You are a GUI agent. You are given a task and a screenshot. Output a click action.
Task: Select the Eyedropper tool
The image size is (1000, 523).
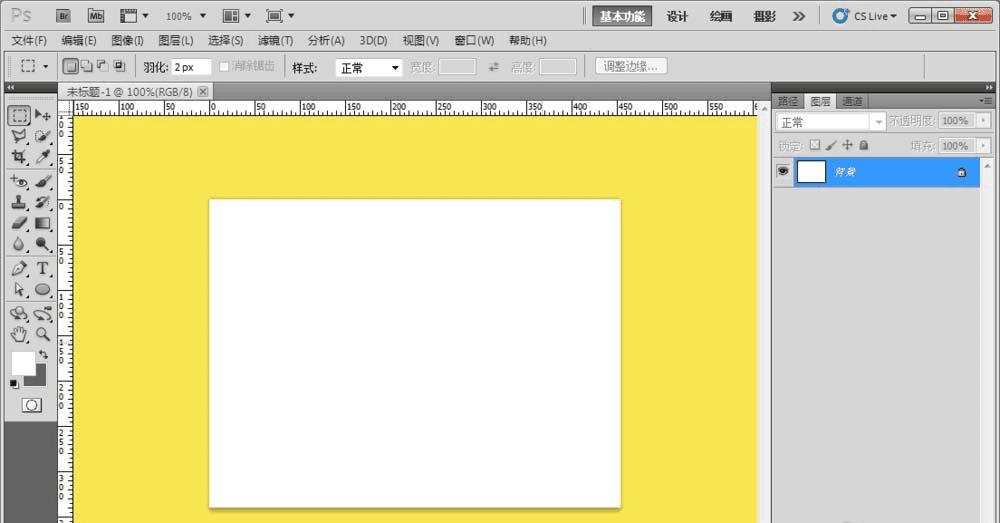pyautogui.click(x=43, y=157)
